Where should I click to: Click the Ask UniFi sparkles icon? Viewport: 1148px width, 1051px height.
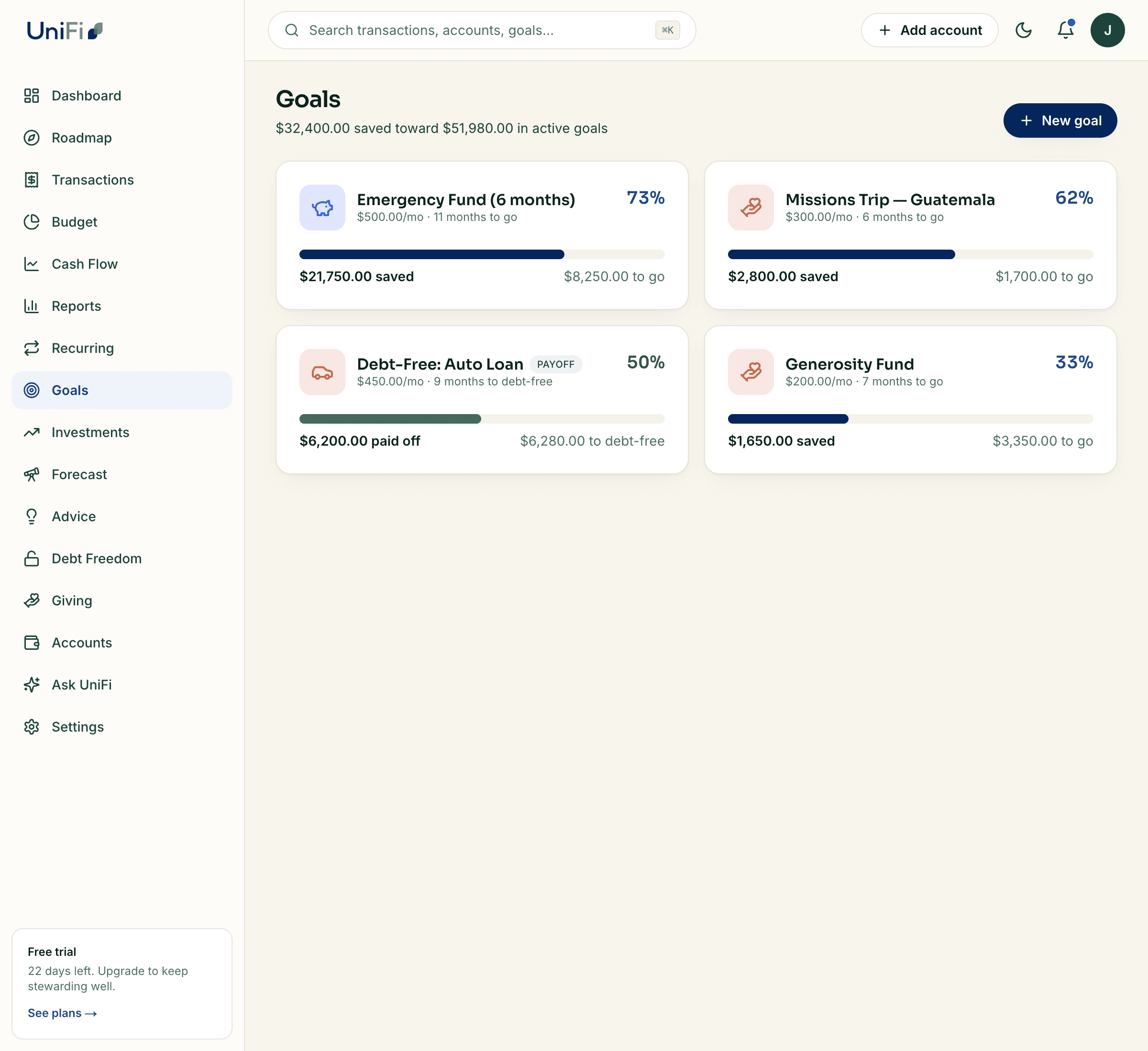31,685
